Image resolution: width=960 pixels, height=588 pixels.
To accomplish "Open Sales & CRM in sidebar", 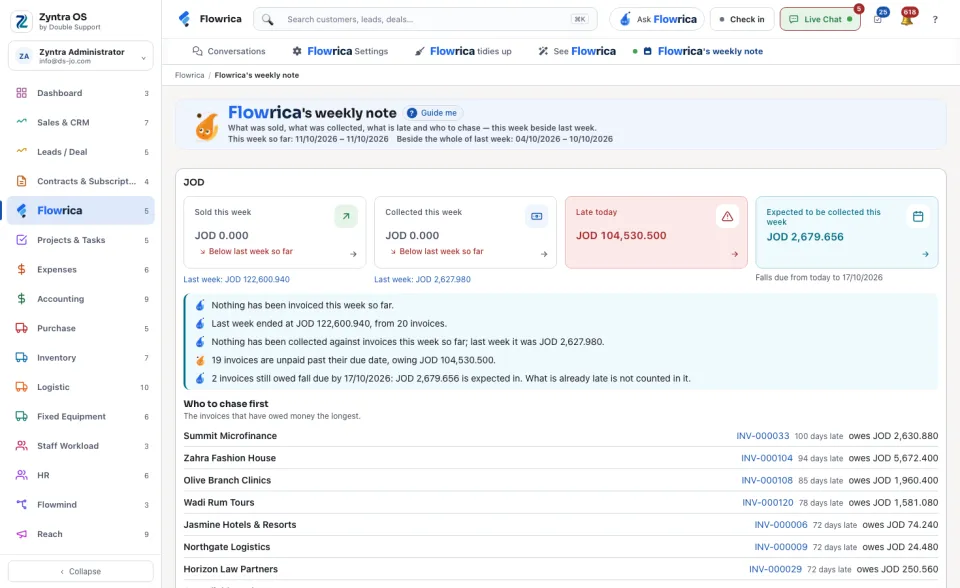I will (81, 122).
